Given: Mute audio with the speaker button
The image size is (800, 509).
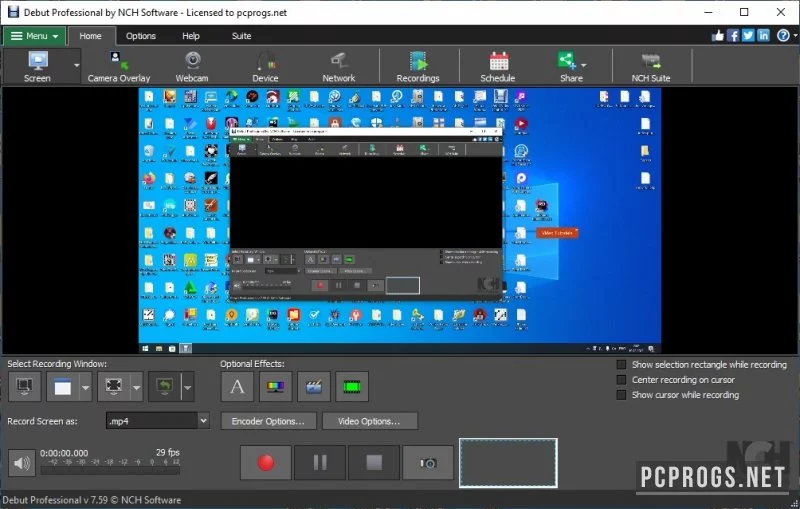Looking at the screenshot, I should coord(21,463).
